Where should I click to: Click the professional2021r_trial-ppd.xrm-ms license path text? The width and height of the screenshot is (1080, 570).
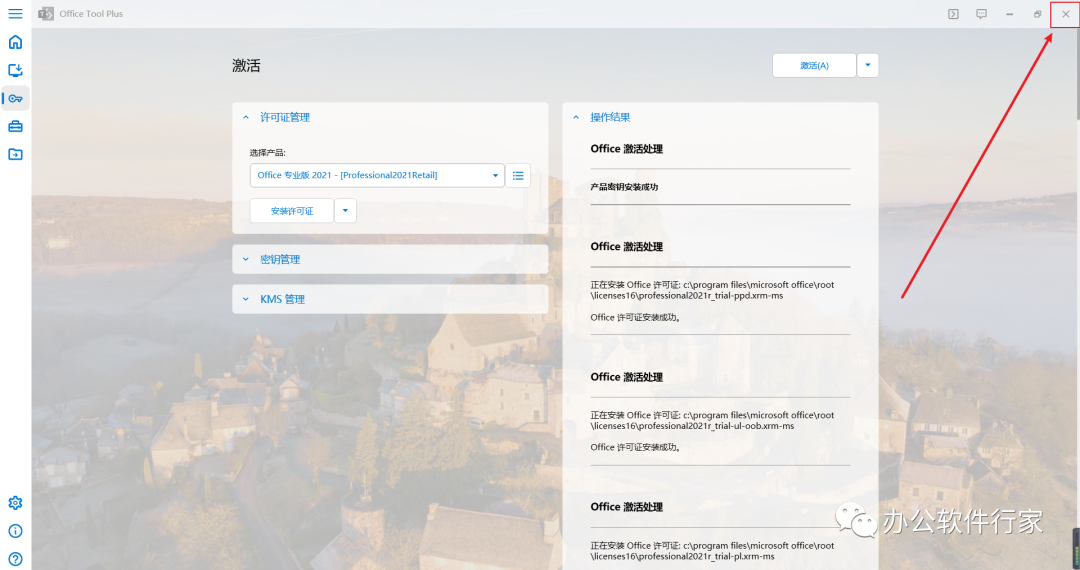coord(712,291)
